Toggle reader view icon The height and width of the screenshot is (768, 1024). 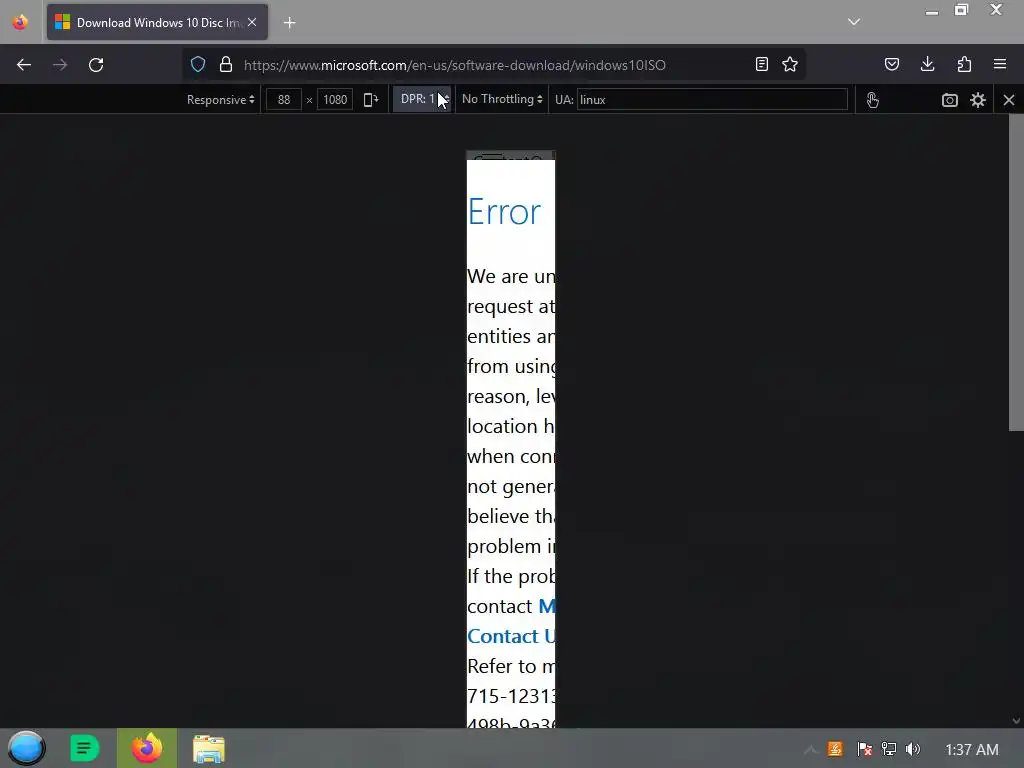(x=761, y=64)
